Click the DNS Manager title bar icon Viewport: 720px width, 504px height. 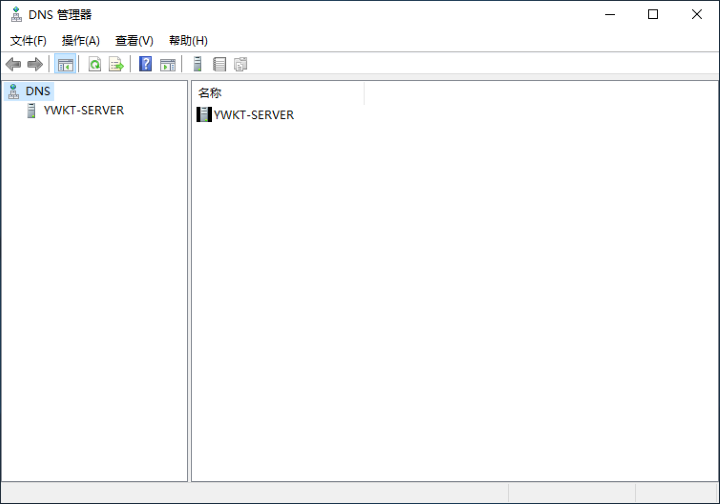(x=16, y=14)
